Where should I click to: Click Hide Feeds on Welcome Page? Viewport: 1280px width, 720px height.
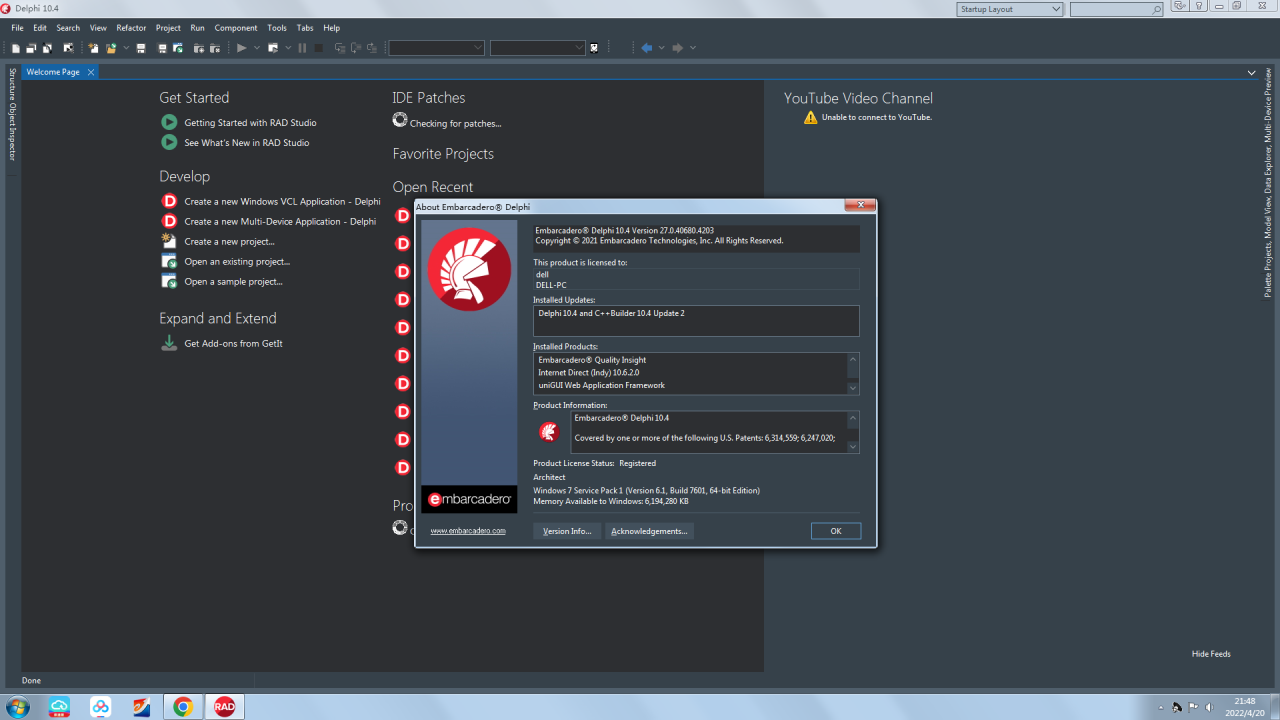click(1211, 654)
